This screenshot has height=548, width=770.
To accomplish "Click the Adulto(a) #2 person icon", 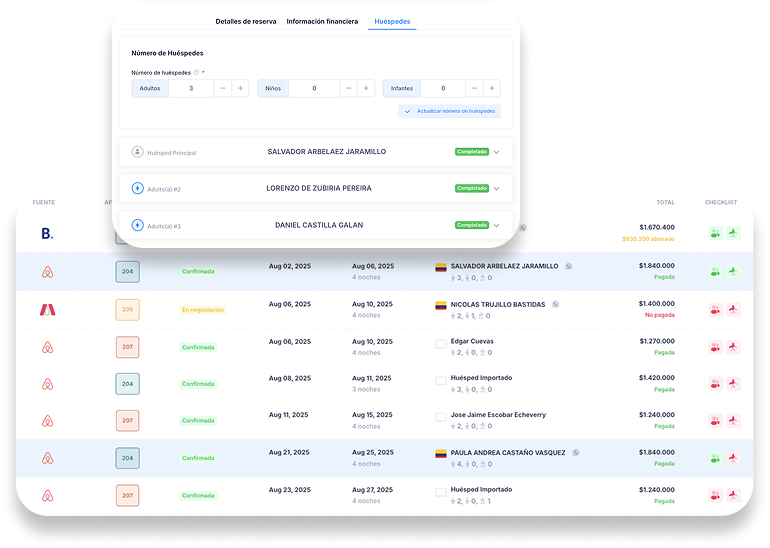I will pyautogui.click(x=138, y=189).
